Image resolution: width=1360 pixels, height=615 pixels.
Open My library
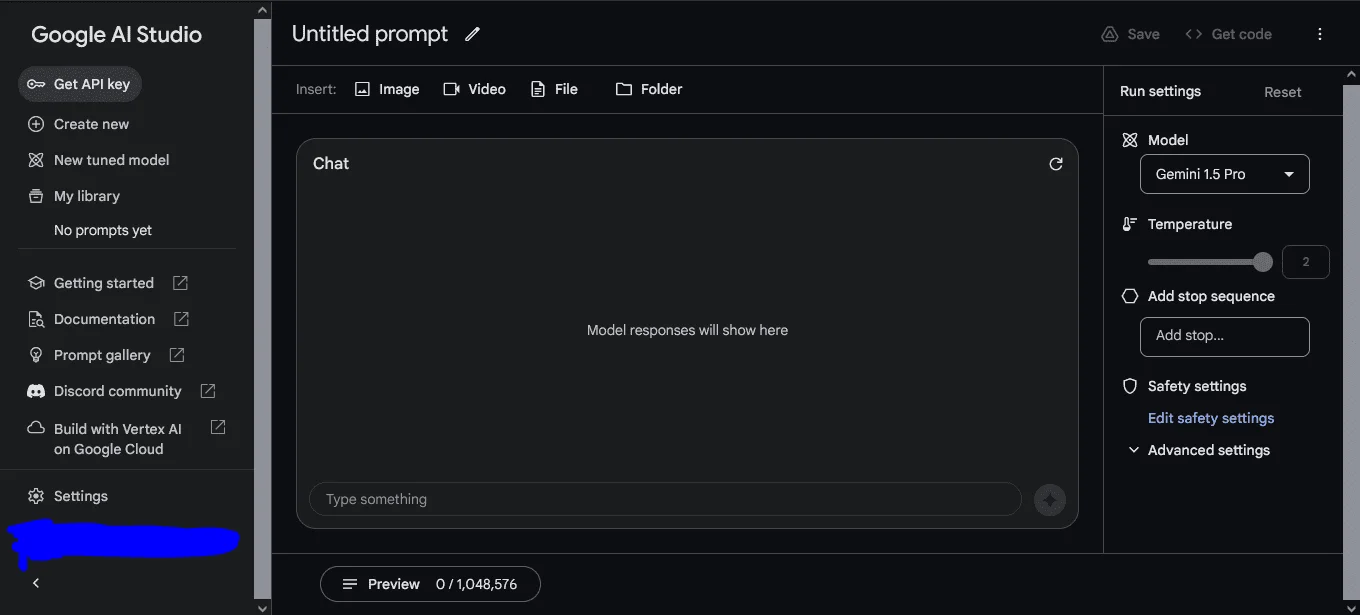87,196
